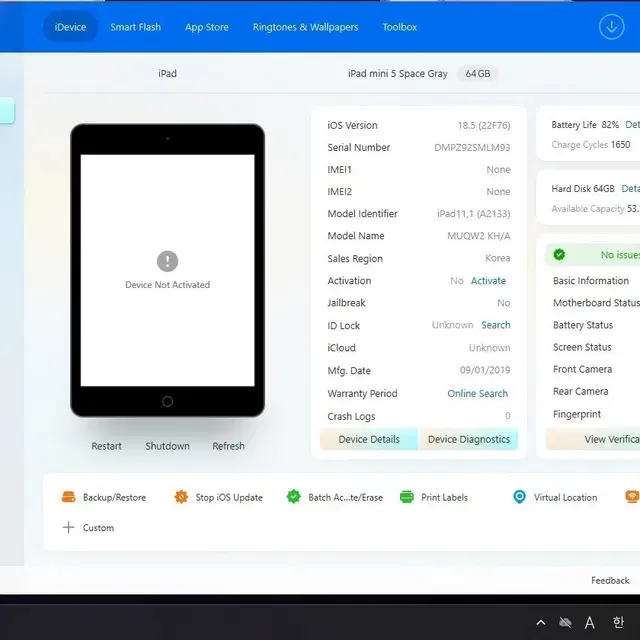Click the Motherboard Status row

click(x=596, y=302)
